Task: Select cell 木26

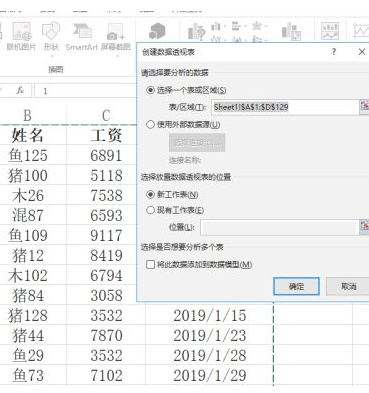Action: tap(28, 195)
